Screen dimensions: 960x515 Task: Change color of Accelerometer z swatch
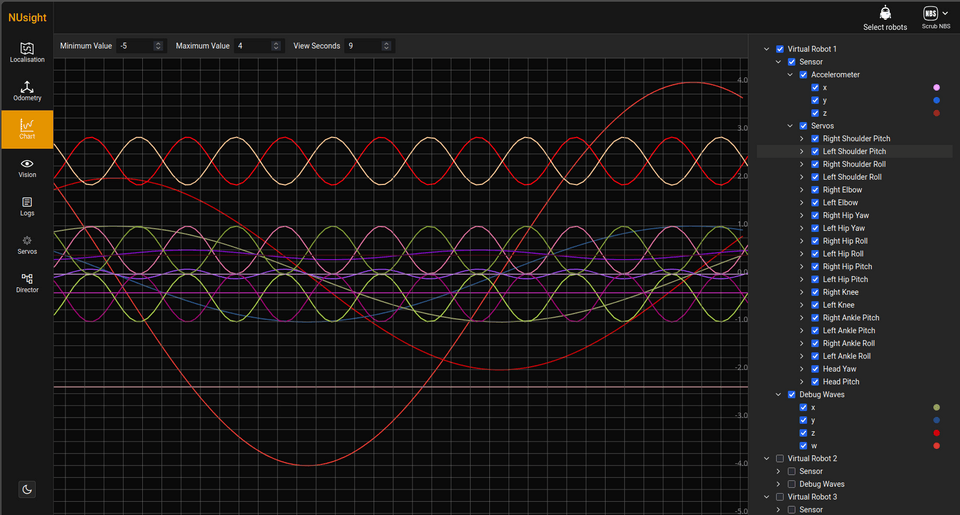pyautogui.click(x=936, y=113)
